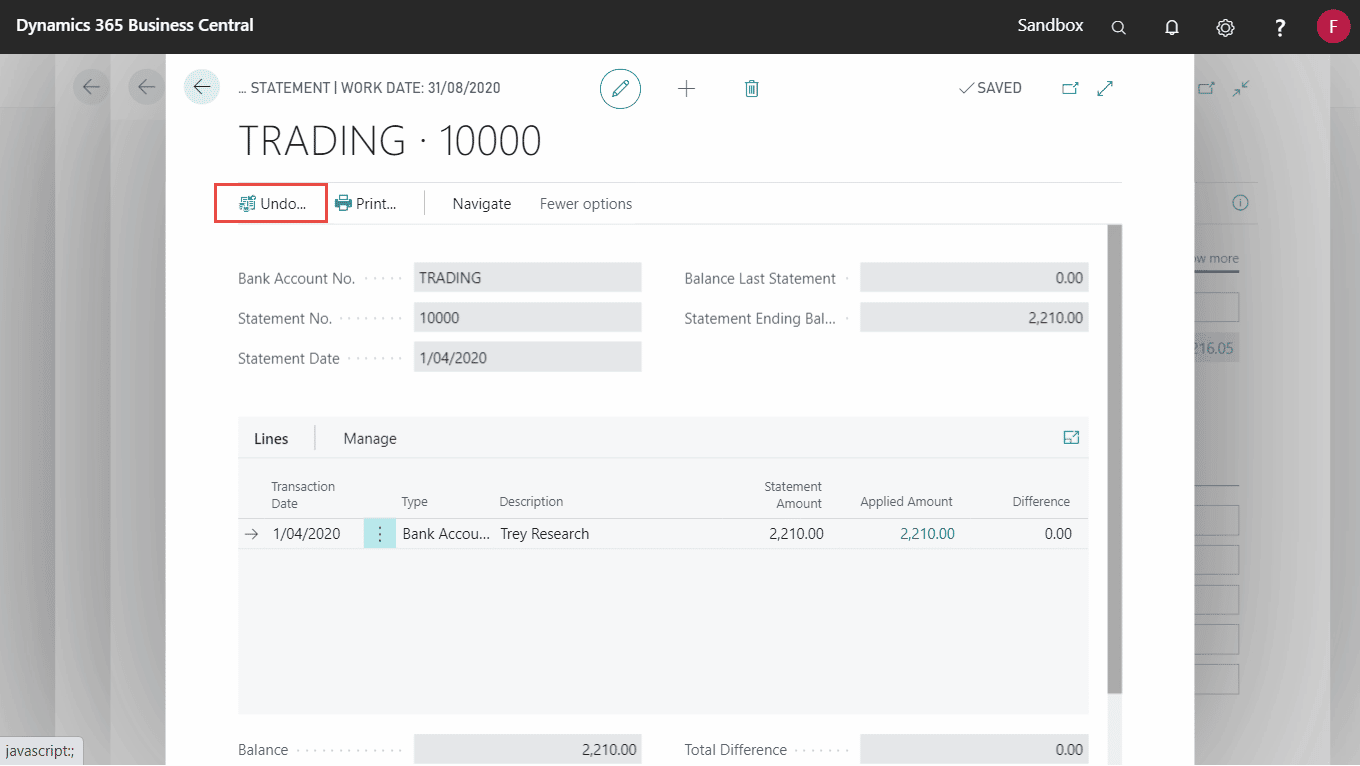Create new record with the plus icon

pyautogui.click(x=686, y=88)
